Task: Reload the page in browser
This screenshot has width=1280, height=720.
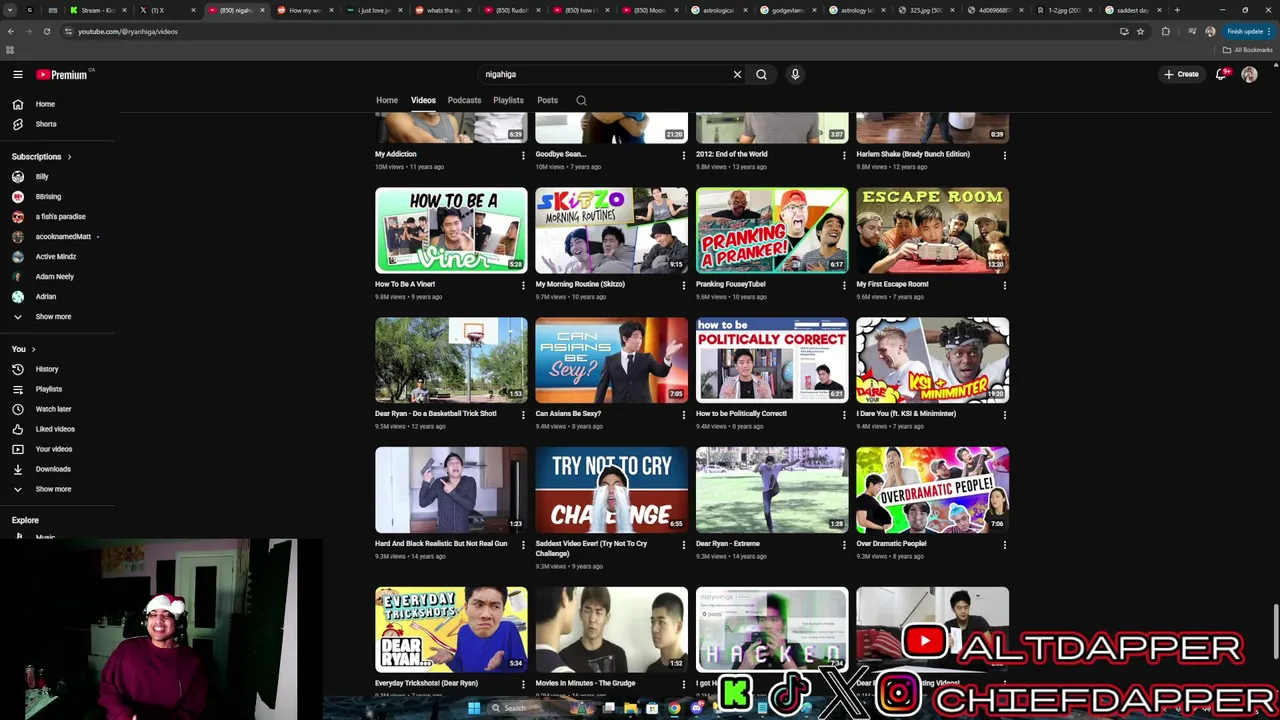Action: [46, 31]
